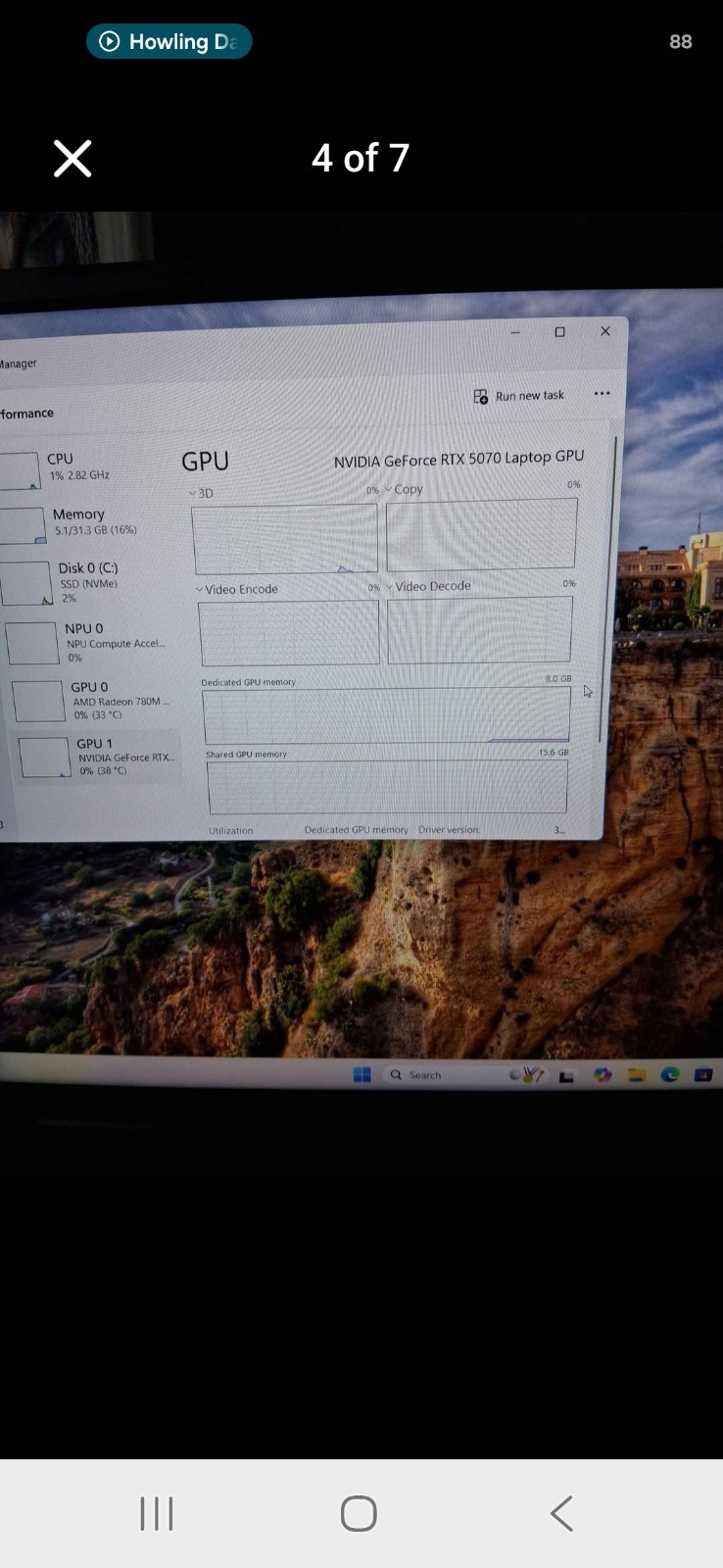
Task: Tap the phone's home navigation button
Action: 359,1513
